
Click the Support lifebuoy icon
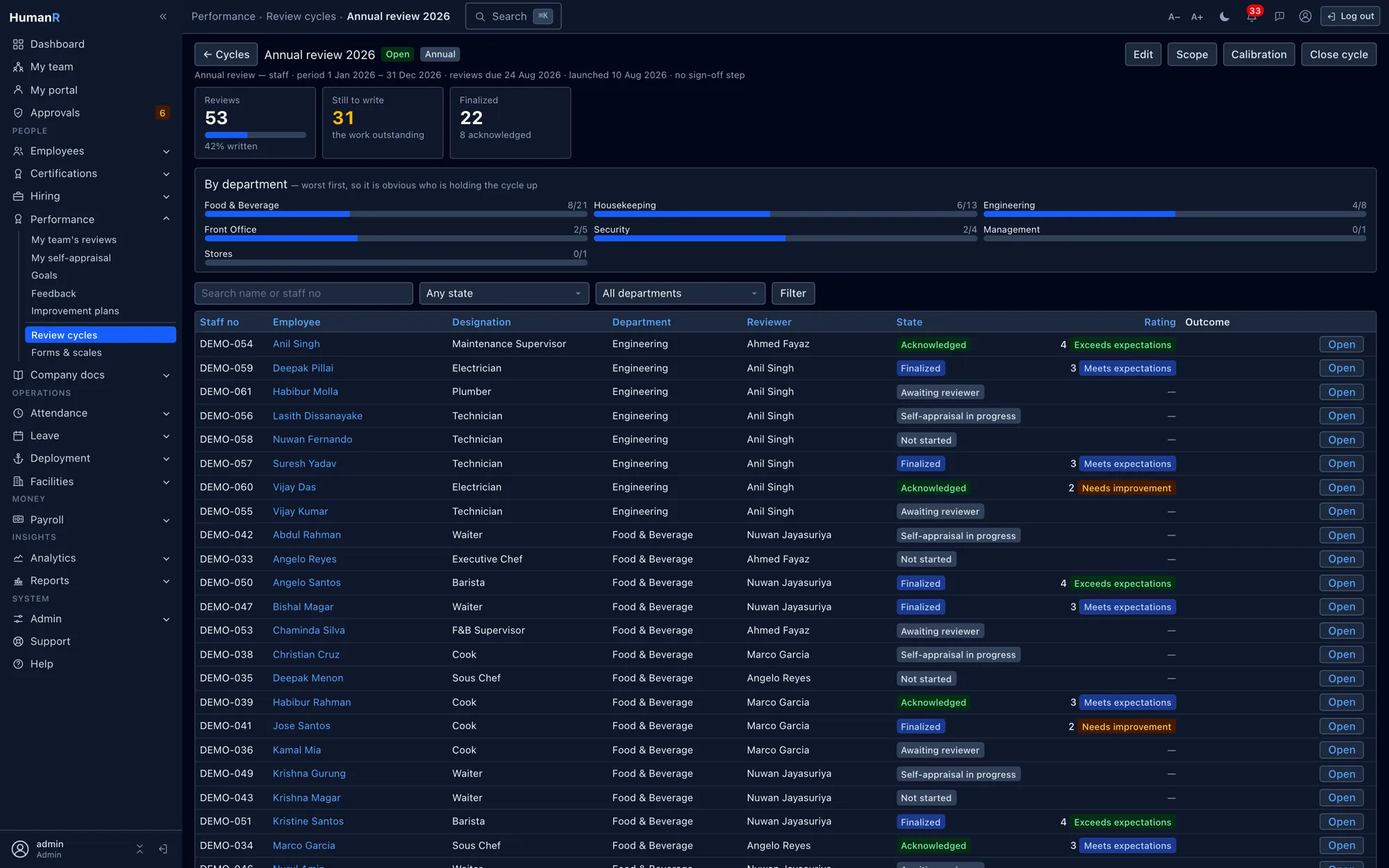click(x=18, y=642)
